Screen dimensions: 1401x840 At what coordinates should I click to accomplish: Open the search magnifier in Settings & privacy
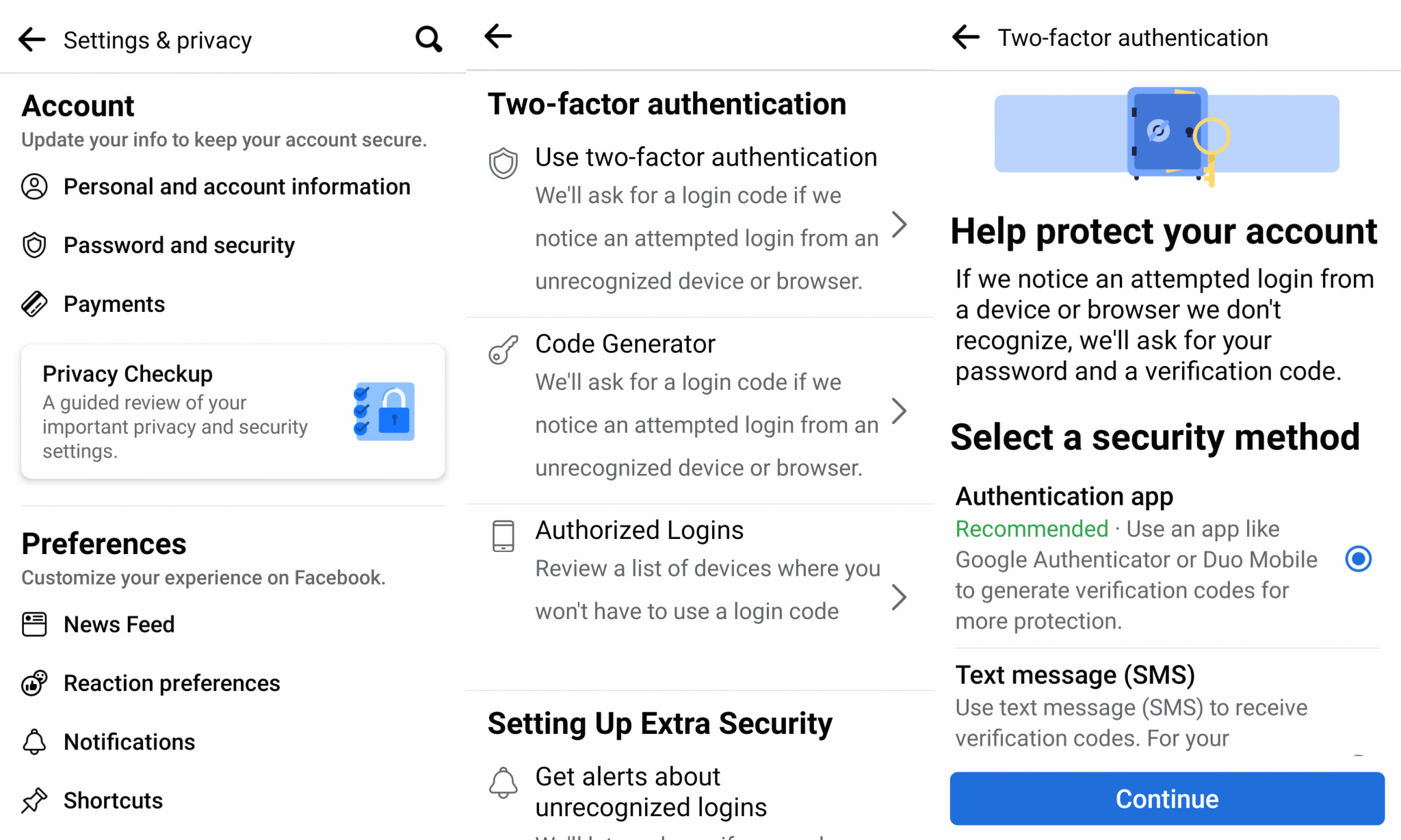pyautogui.click(x=428, y=39)
